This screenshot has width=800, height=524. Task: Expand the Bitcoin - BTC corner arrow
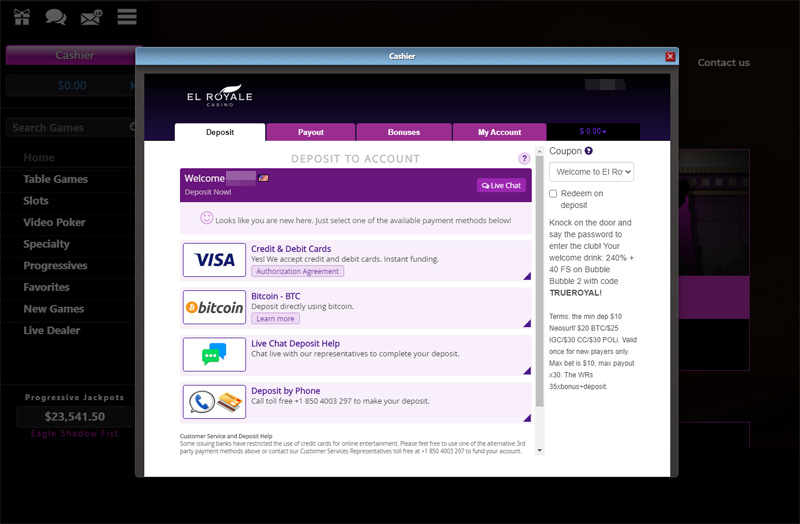[527, 323]
